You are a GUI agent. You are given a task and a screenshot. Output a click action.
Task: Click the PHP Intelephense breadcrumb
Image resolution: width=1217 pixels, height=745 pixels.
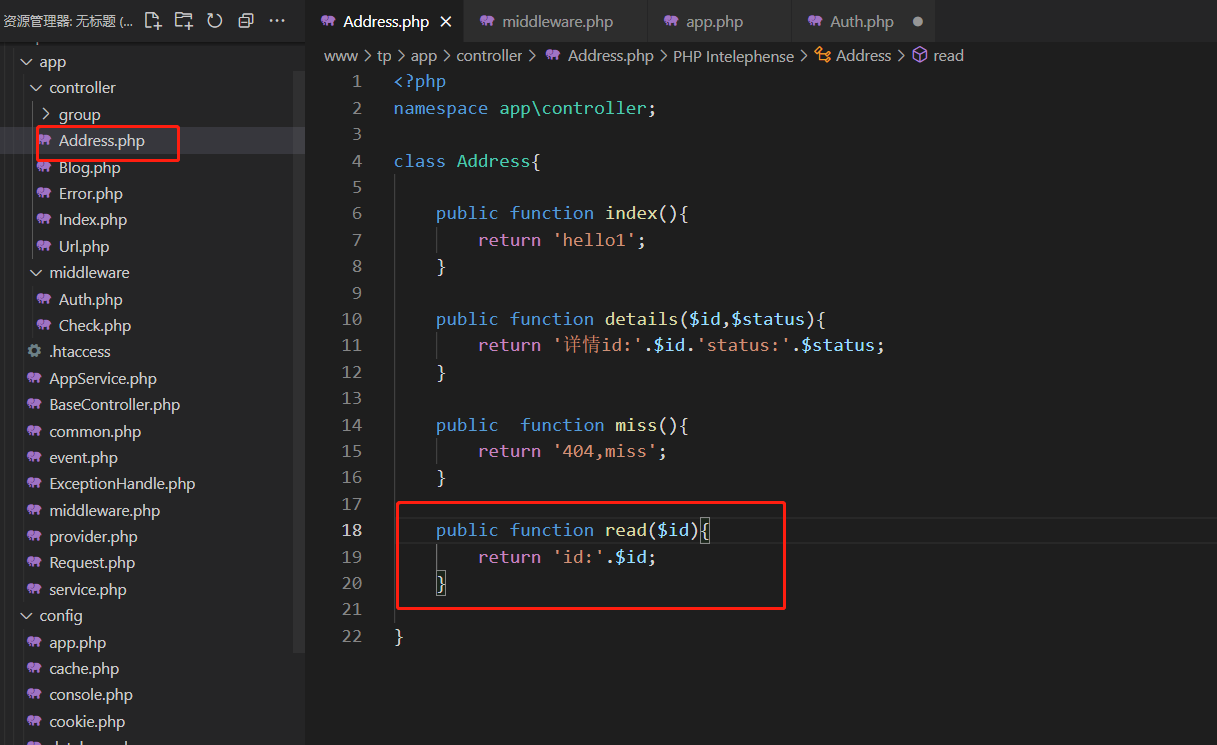pyautogui.click(x=733, y=56)
